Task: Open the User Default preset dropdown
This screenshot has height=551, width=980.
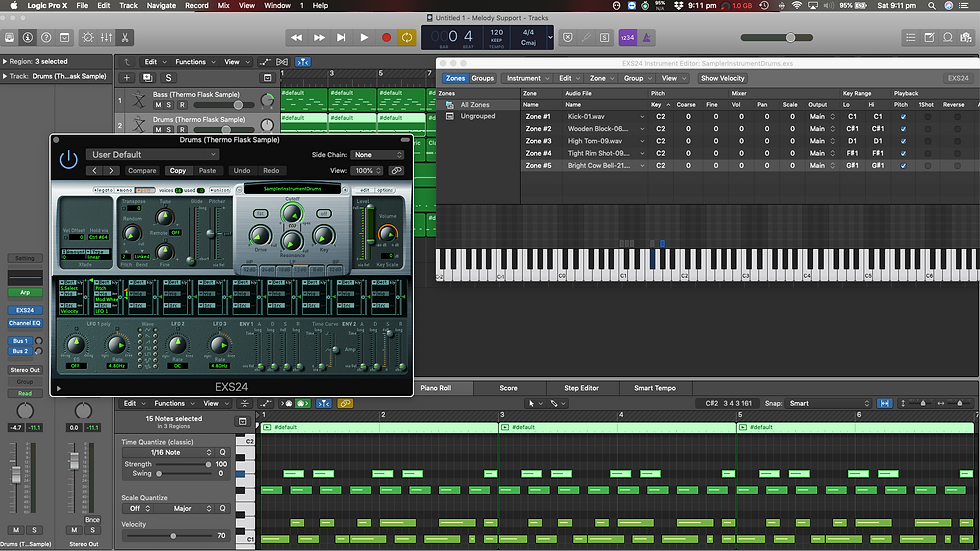Action: 152,154
